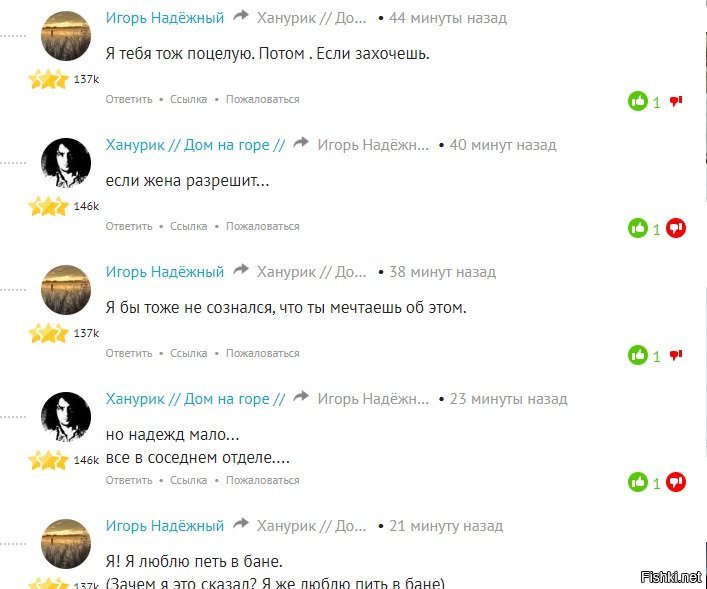This screenshot has height=589, width=707.
Task: Thumbs up "Я бы тоже не сознался" comment
Action: pyautogui.click(x=638, y=355)
